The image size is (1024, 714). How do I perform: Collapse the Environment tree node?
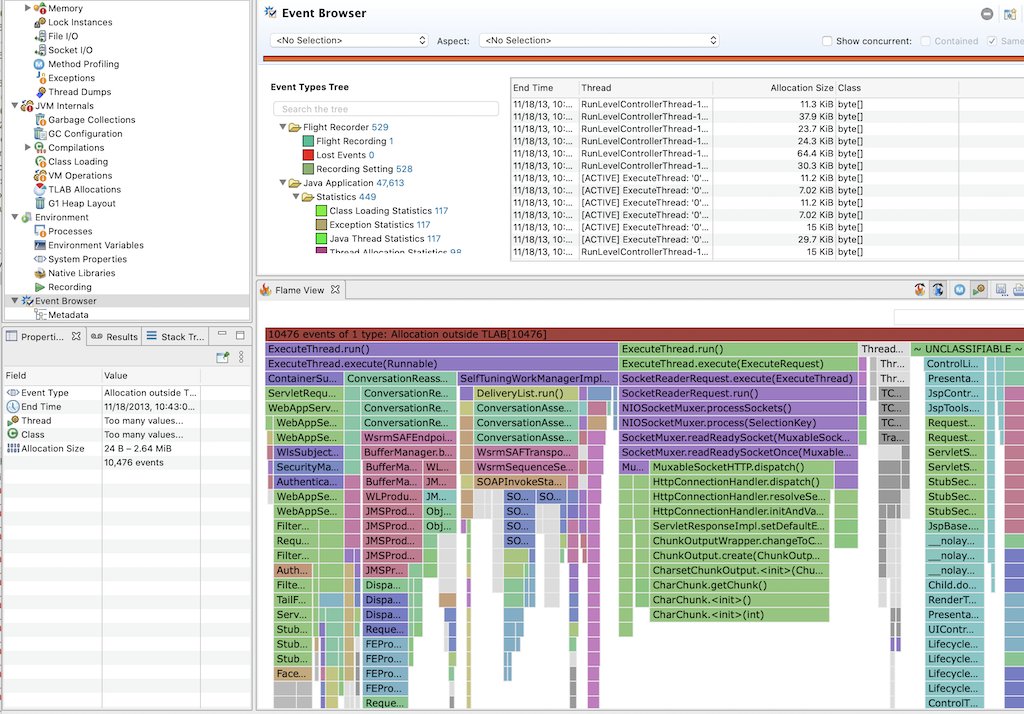coord(14,217)
